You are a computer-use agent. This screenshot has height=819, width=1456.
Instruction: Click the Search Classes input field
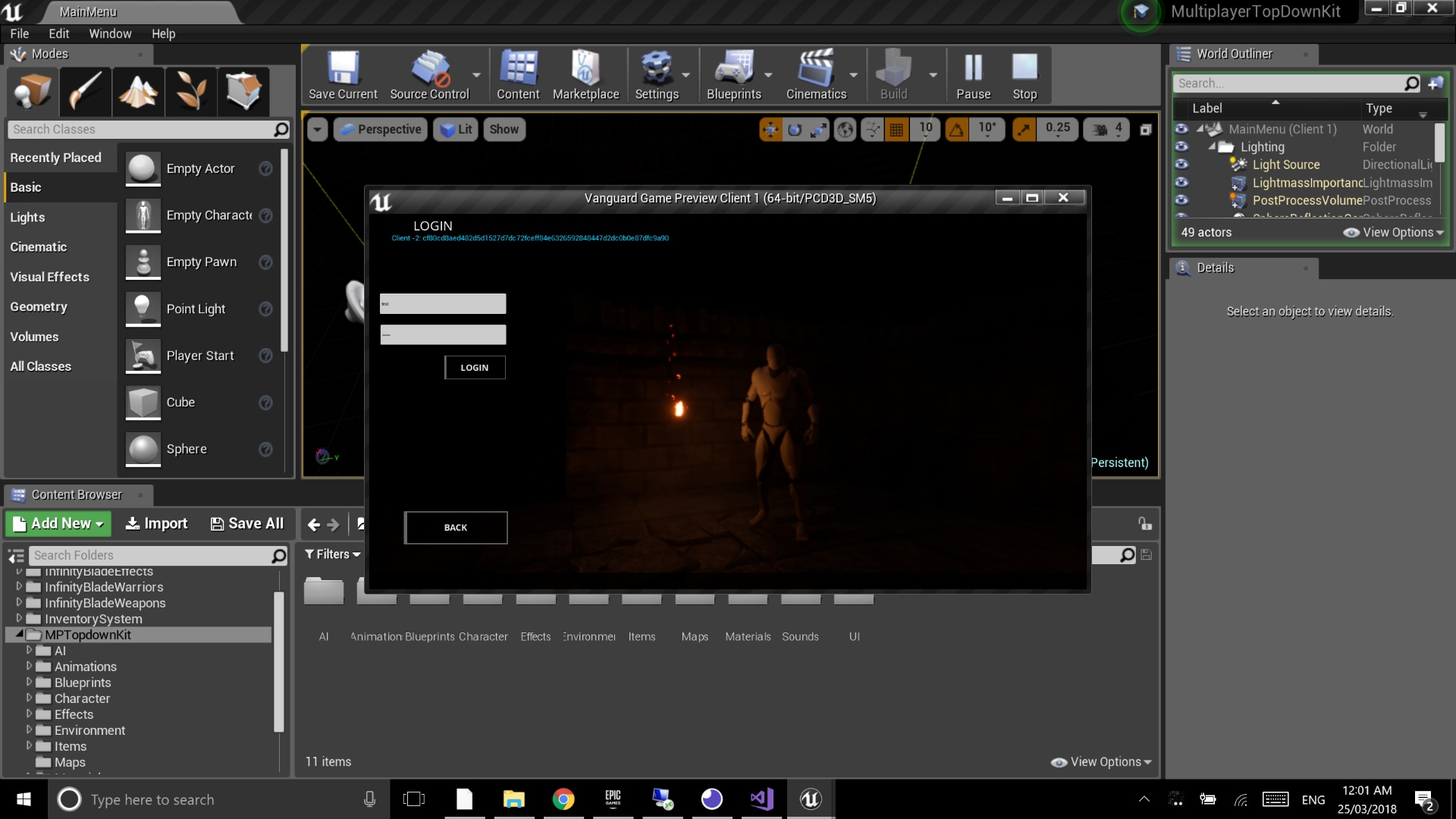[x=140, y=130]
